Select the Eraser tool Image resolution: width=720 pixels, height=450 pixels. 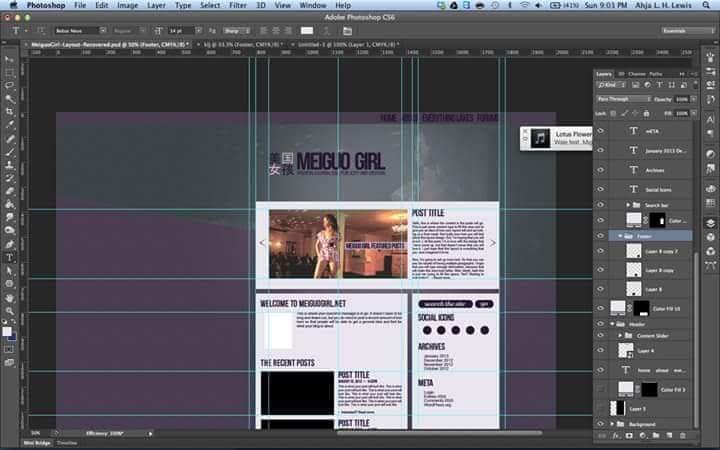click(x=9, y=191)
